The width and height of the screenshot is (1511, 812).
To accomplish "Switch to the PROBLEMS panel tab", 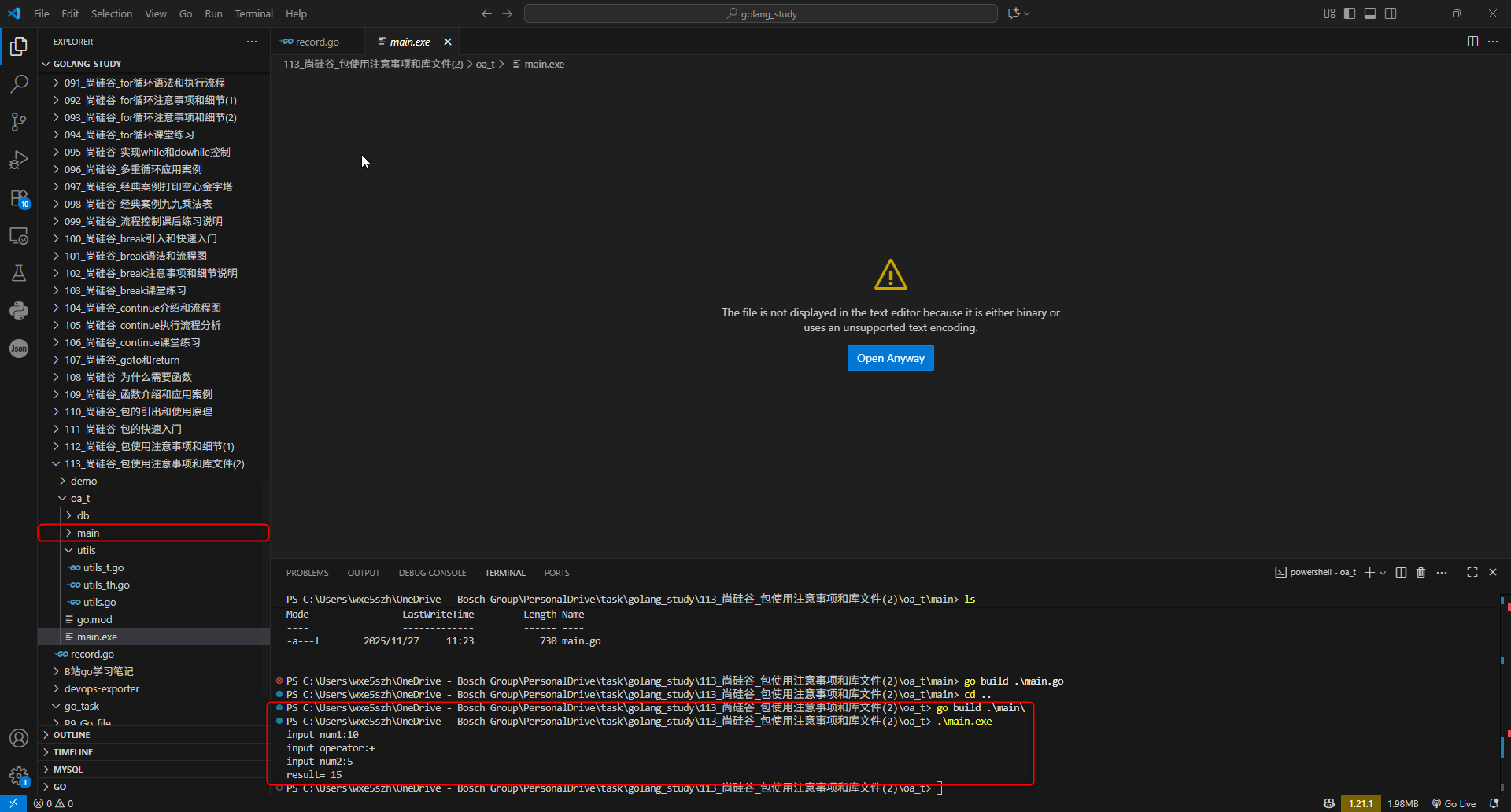I will click(308, 573).
